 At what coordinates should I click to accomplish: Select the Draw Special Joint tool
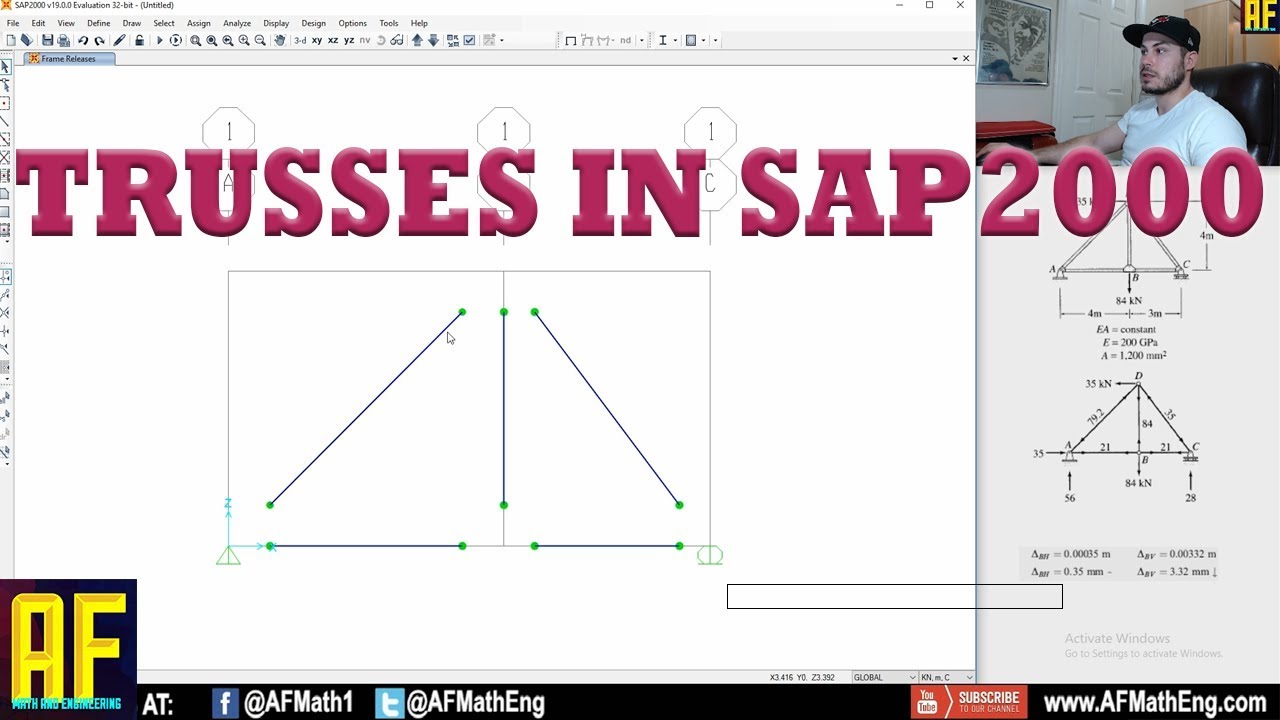tap(6, 103)
